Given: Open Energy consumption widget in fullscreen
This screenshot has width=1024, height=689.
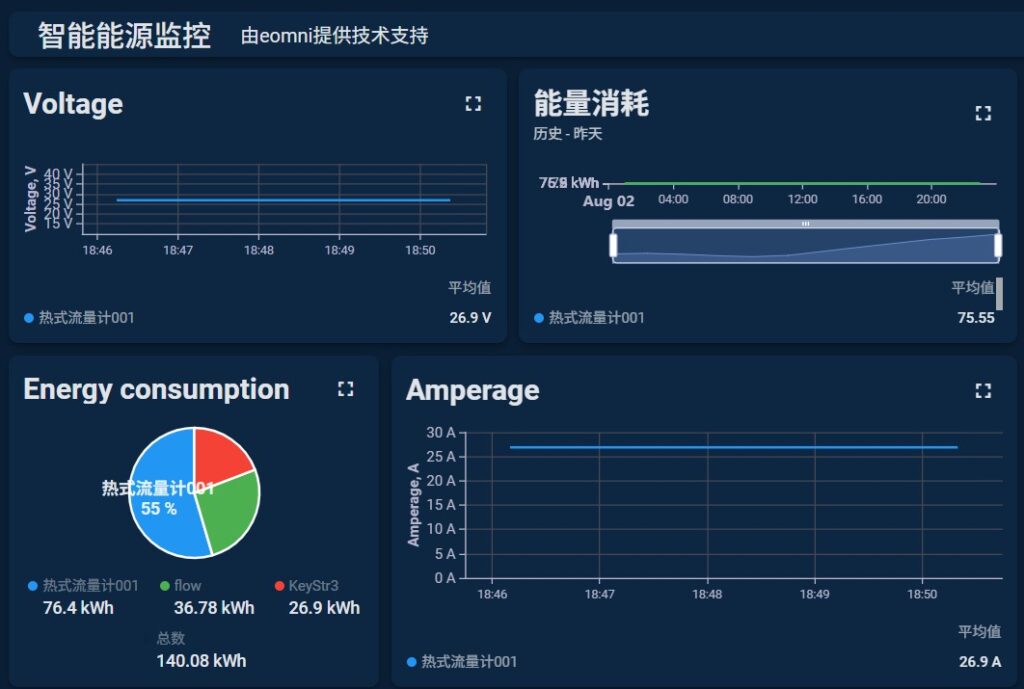Looking at the screenshot, I should tap(345, 389).
